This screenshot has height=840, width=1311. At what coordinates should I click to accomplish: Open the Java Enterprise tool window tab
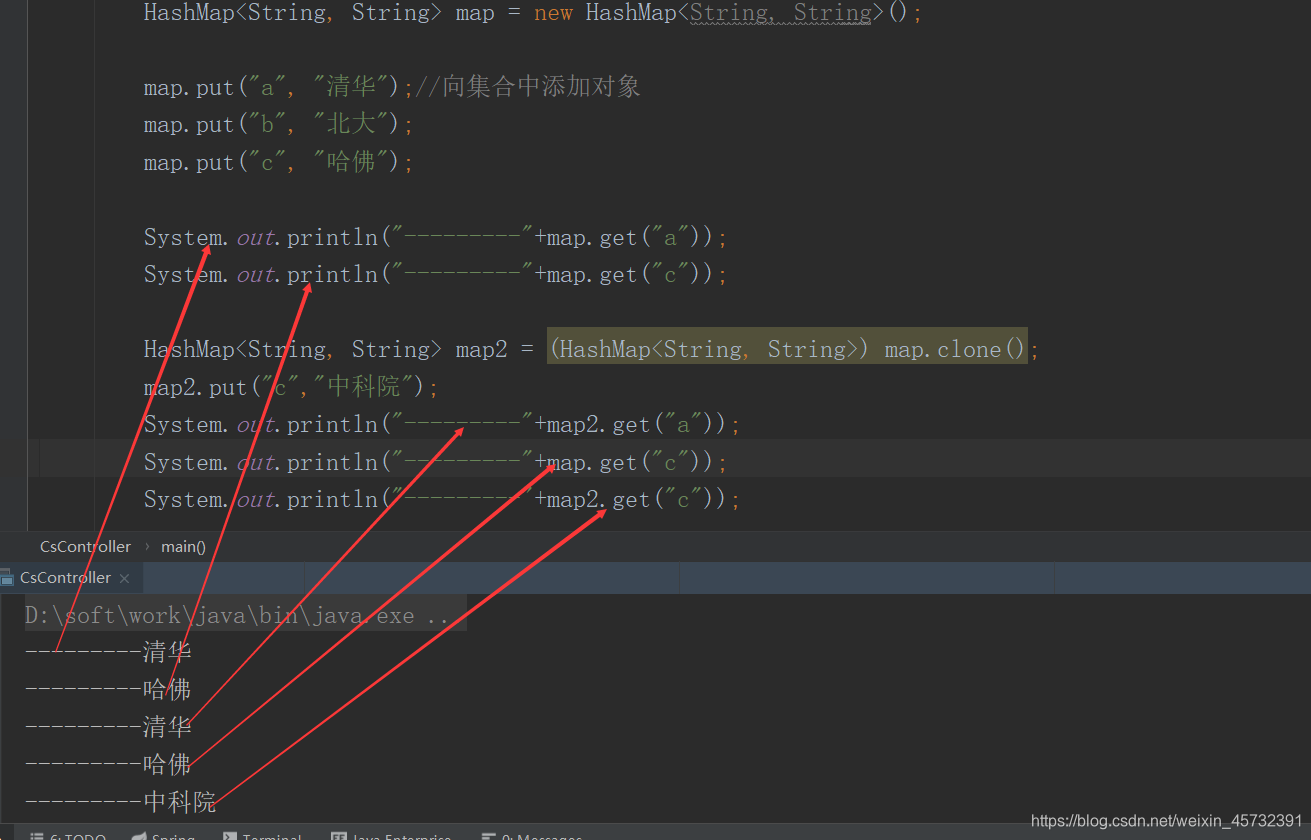[x=391, y=836]
